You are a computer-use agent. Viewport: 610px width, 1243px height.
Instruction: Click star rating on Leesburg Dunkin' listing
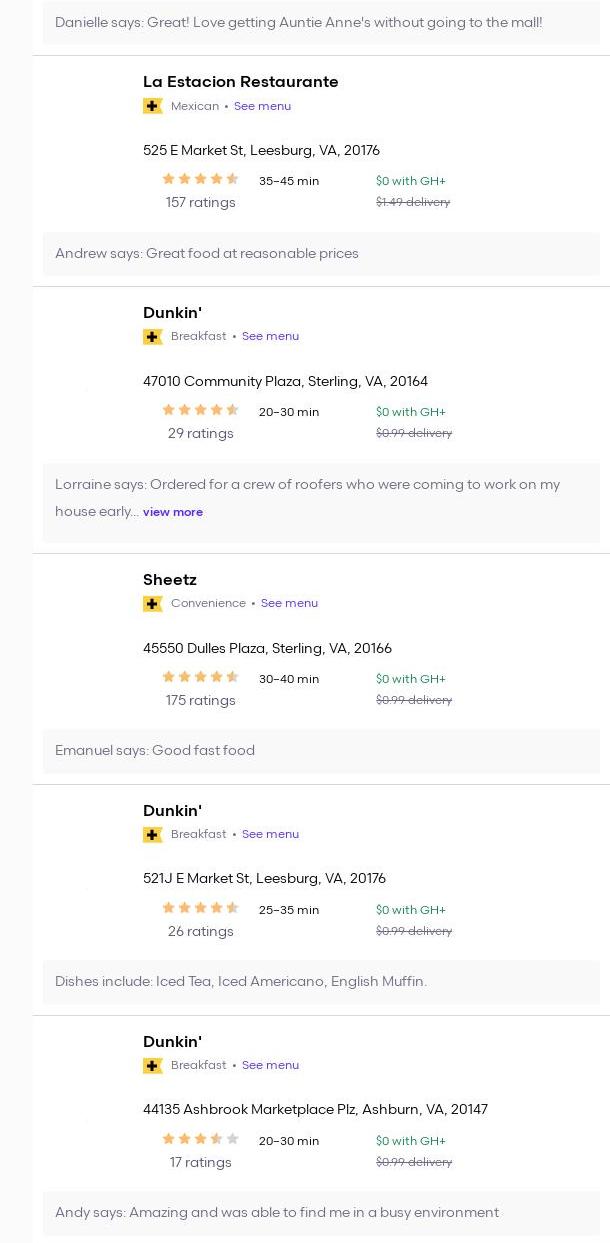tap(200, 909)
